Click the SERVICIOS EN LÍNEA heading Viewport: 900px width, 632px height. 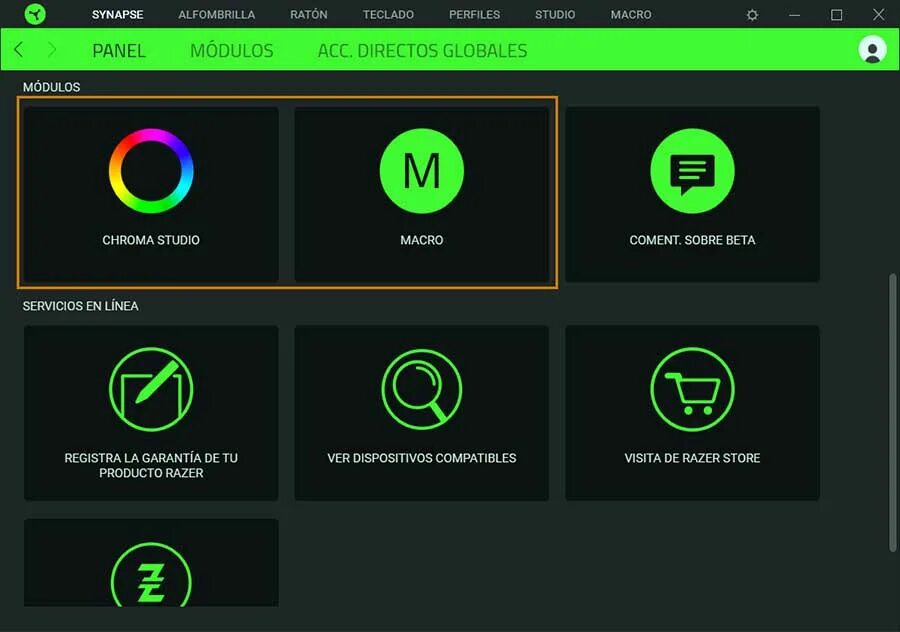(80, 306)
